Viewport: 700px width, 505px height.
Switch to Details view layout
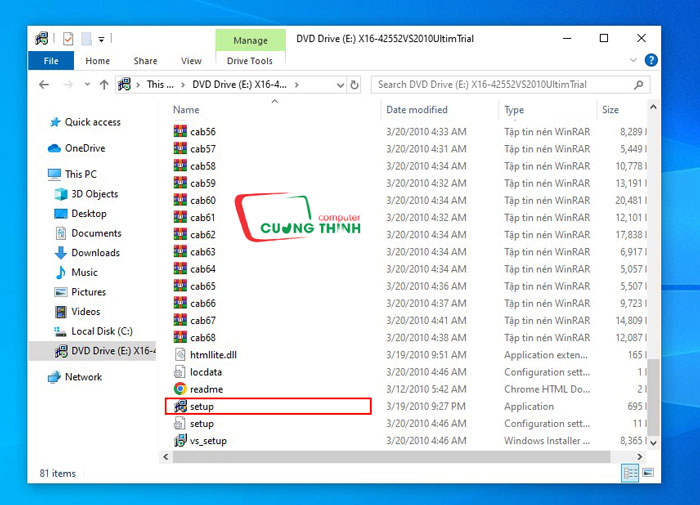click(630, 473)
